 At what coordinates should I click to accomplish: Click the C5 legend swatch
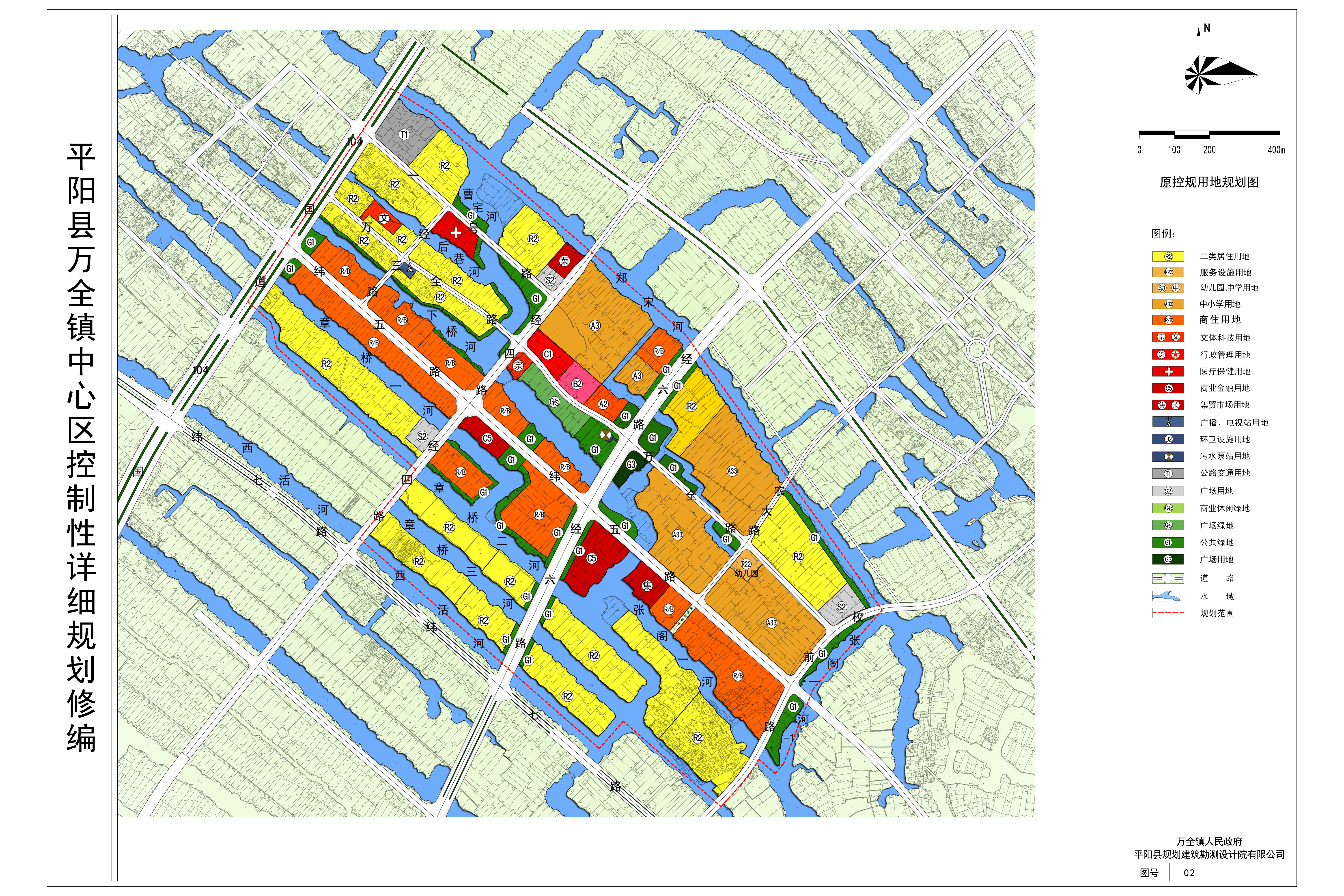(1168, 389)
